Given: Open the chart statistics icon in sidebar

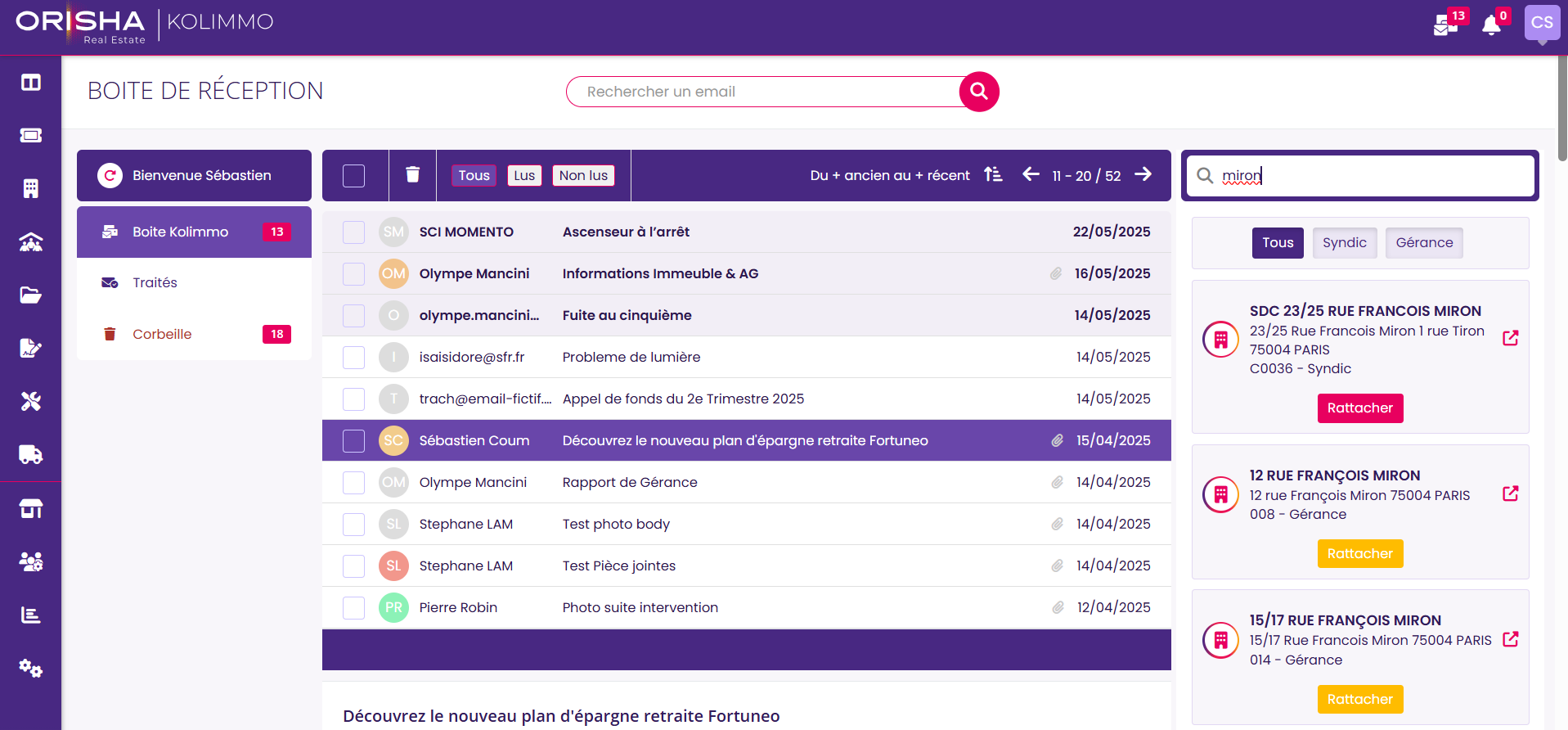Looking at the screenshot, I should pyautogui.click(x=31, y=615).
